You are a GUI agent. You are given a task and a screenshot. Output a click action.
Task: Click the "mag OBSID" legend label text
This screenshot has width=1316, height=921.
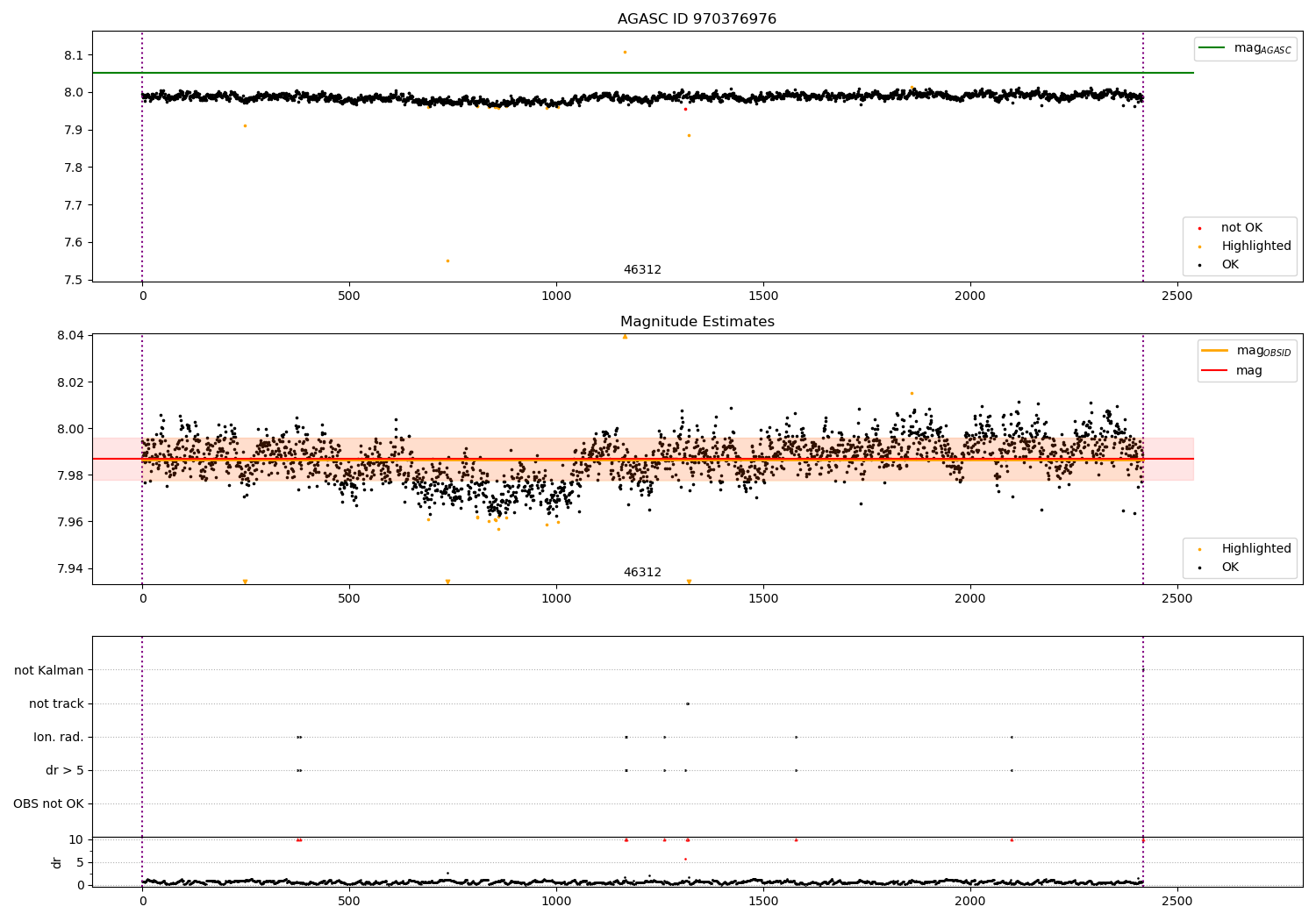tap(1263, 351)
